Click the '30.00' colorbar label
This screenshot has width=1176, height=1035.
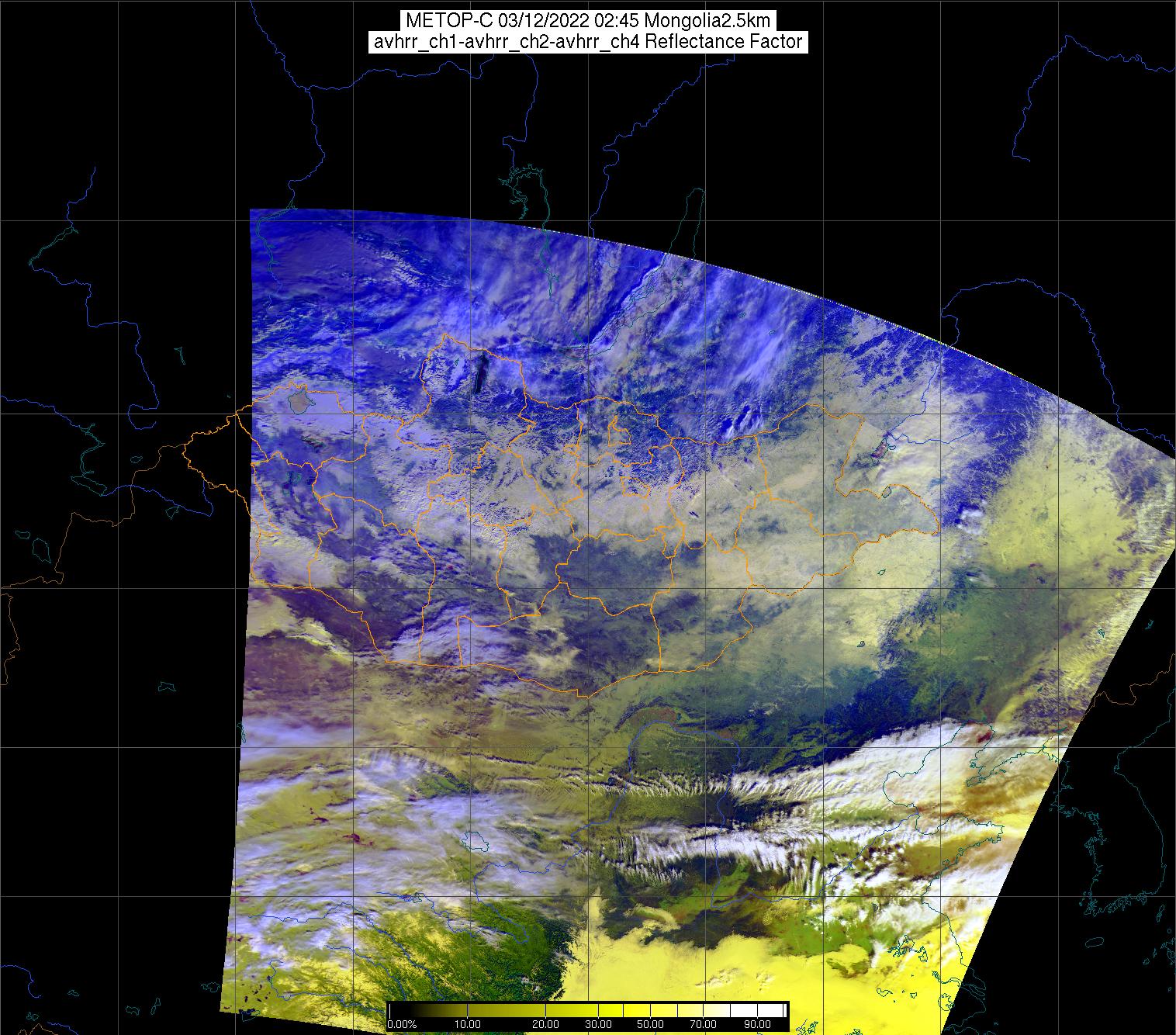(x=598, y=1024)
